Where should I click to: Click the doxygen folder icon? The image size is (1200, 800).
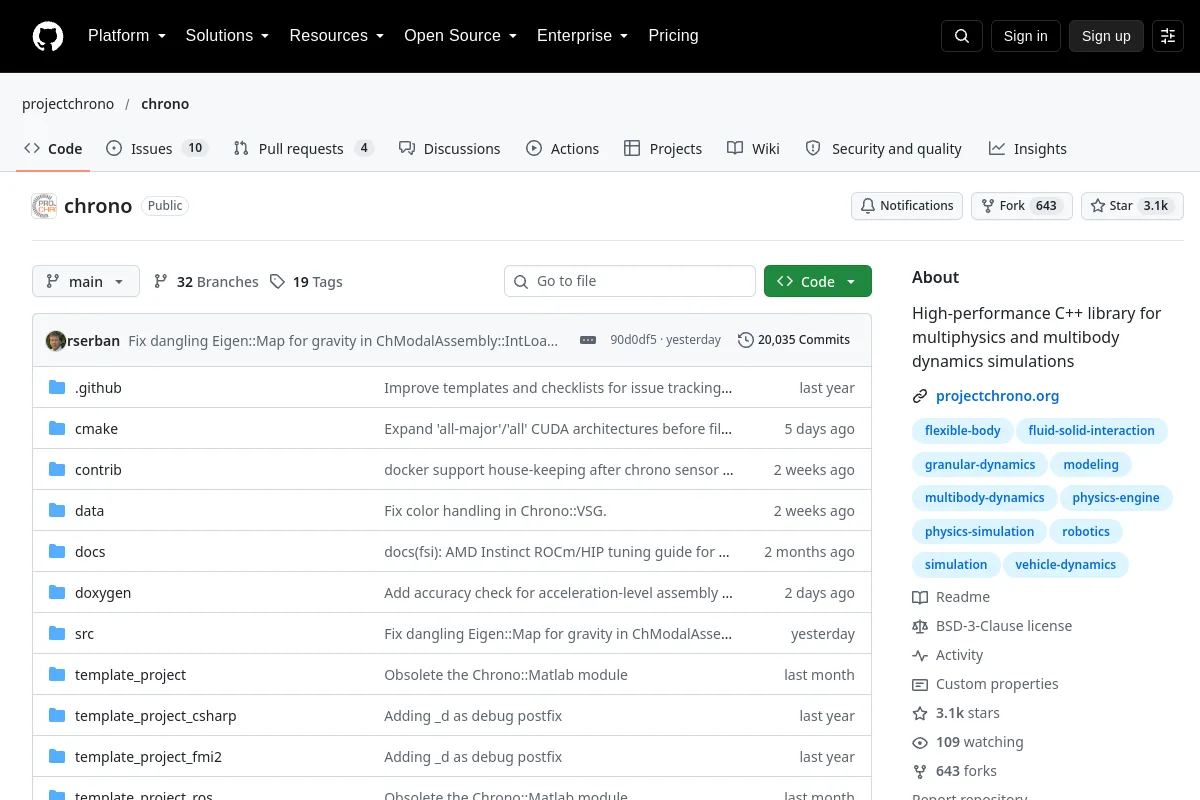point(57,592)
